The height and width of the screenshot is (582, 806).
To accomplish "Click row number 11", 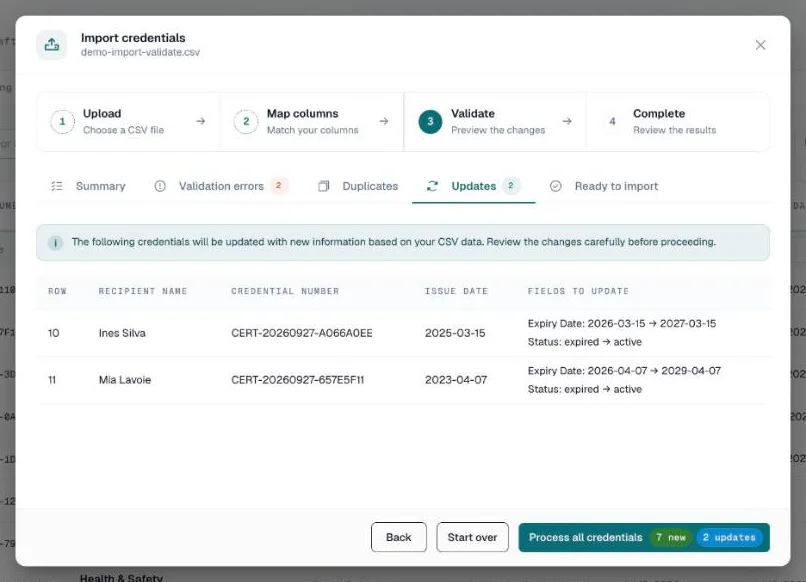I will [52, 380].
